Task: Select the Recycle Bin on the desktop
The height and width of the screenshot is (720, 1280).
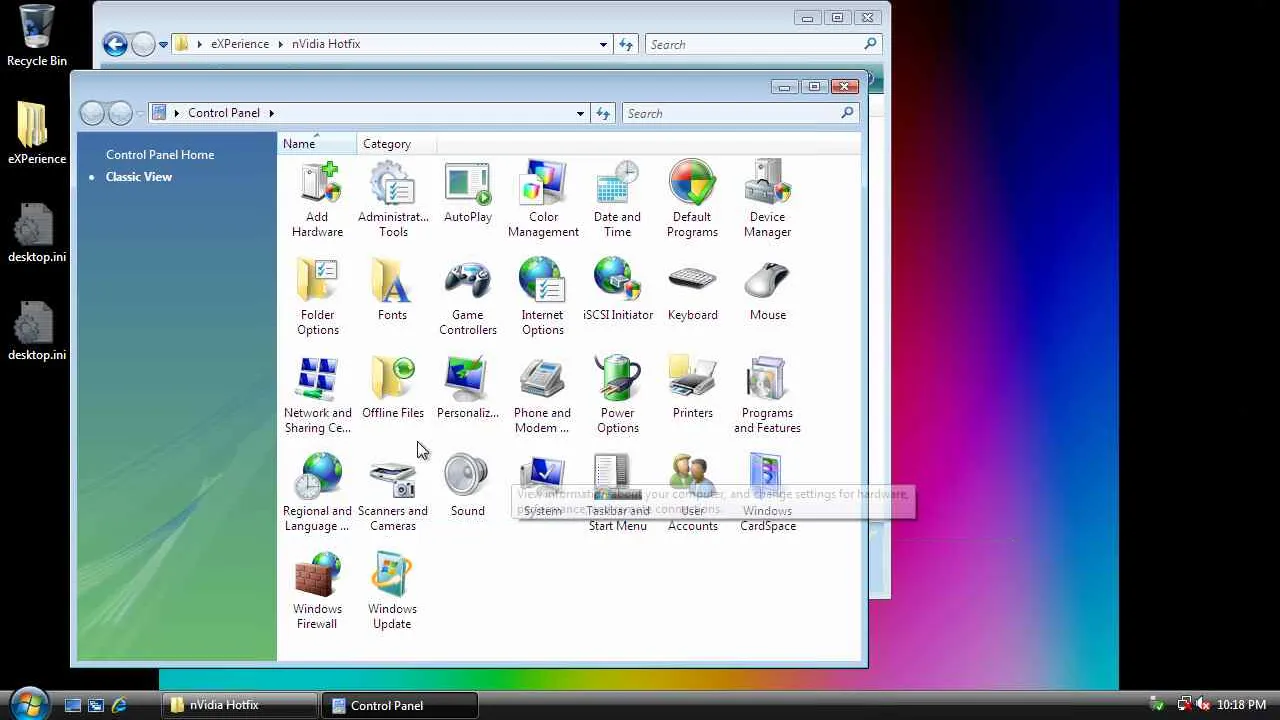Action: [37, 36]
